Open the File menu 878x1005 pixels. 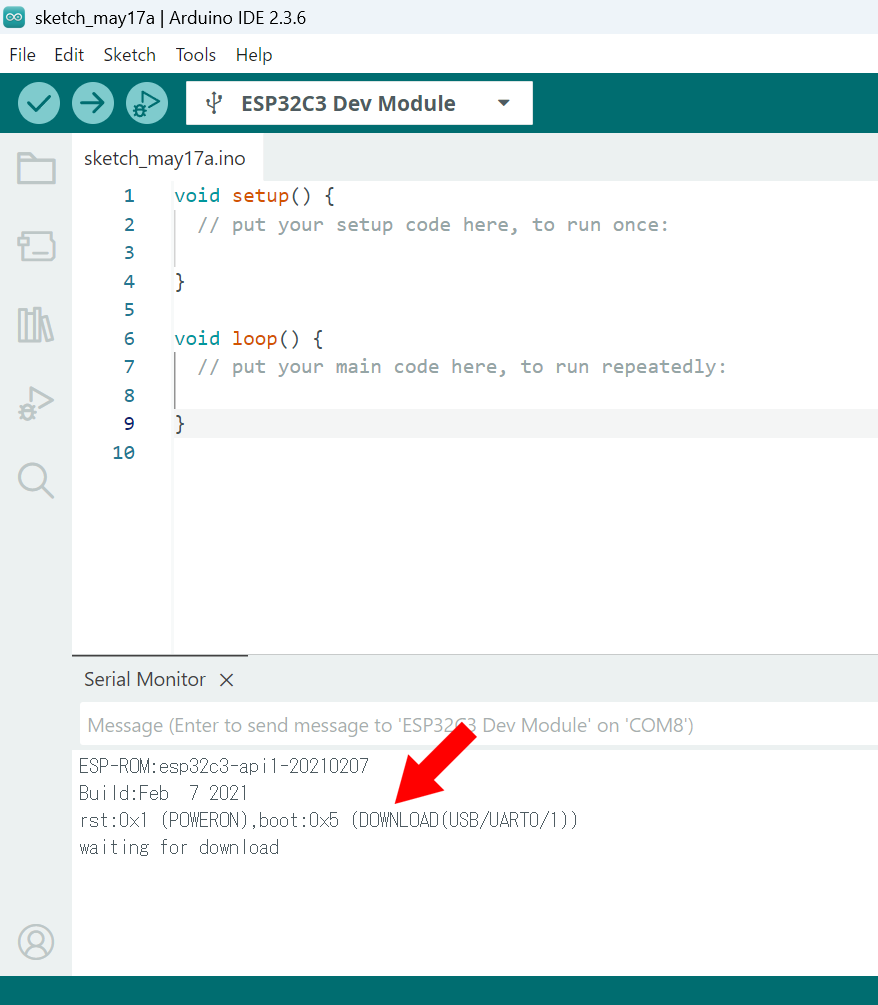[22, 55]
